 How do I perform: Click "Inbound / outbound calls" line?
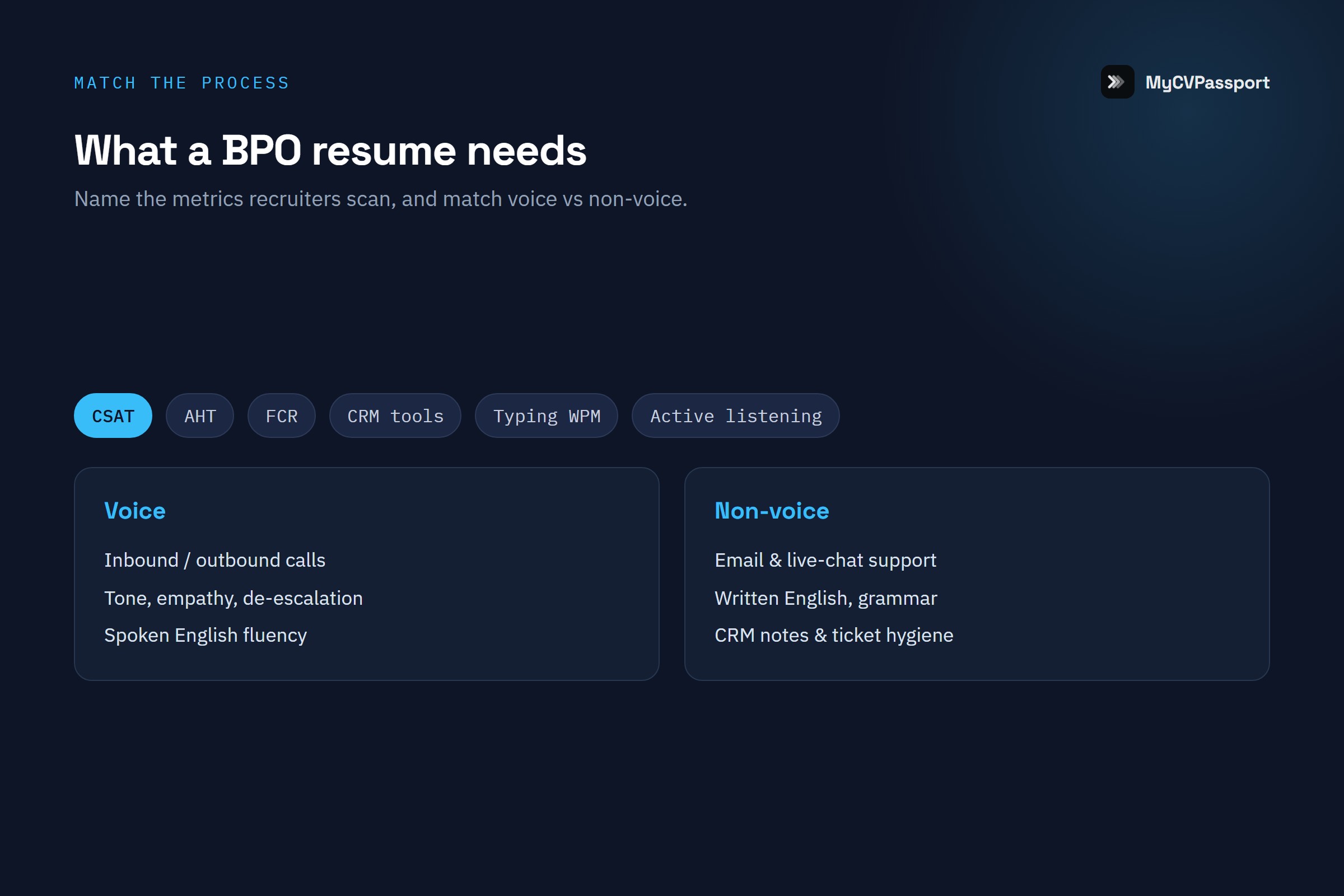coord(215,560)
